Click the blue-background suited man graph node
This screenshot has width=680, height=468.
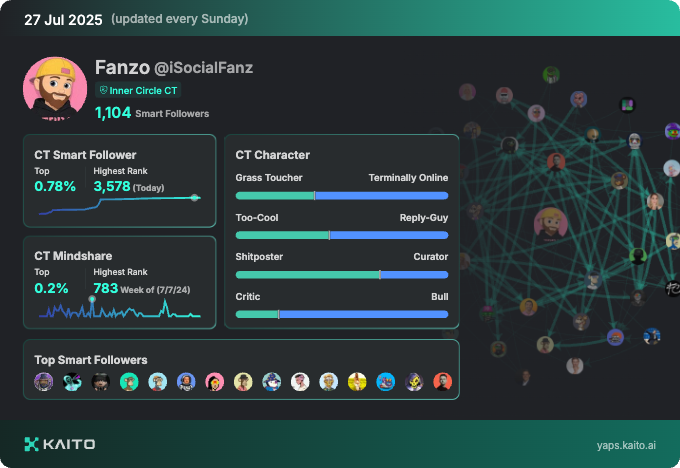pyautogui.click(x=652, y=336)
